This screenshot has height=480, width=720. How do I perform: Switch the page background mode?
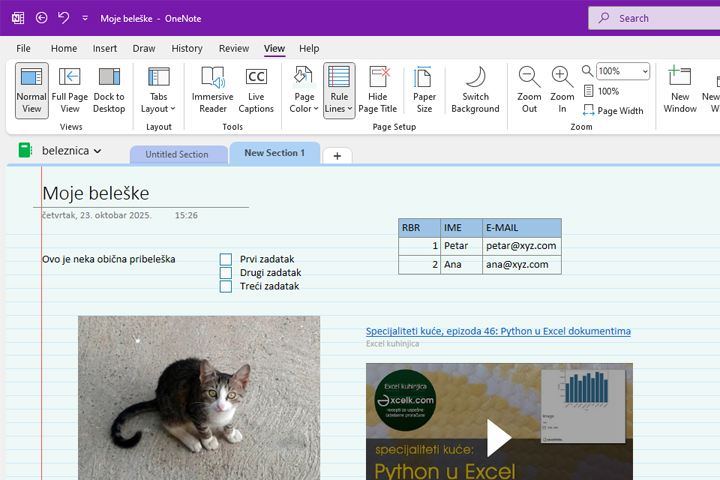pyautogui.click(x=475, y=90)
